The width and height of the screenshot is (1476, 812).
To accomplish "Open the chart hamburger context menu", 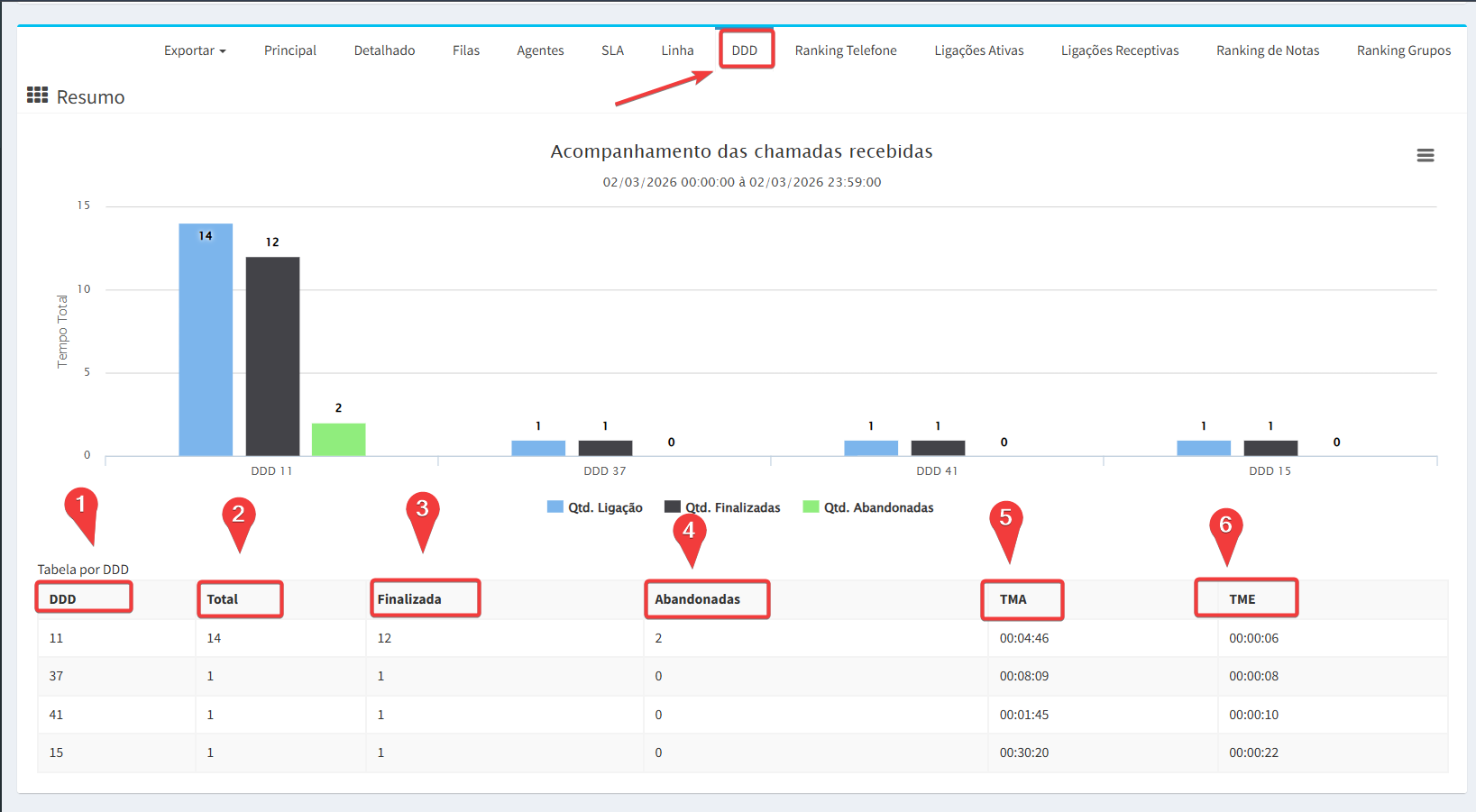I will [1425, 156].
